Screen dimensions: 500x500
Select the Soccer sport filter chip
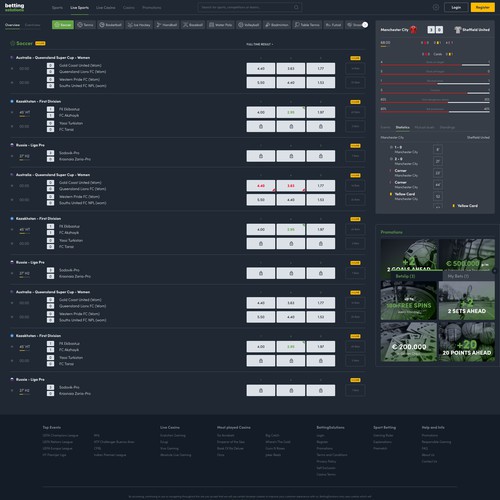(63, 25)
